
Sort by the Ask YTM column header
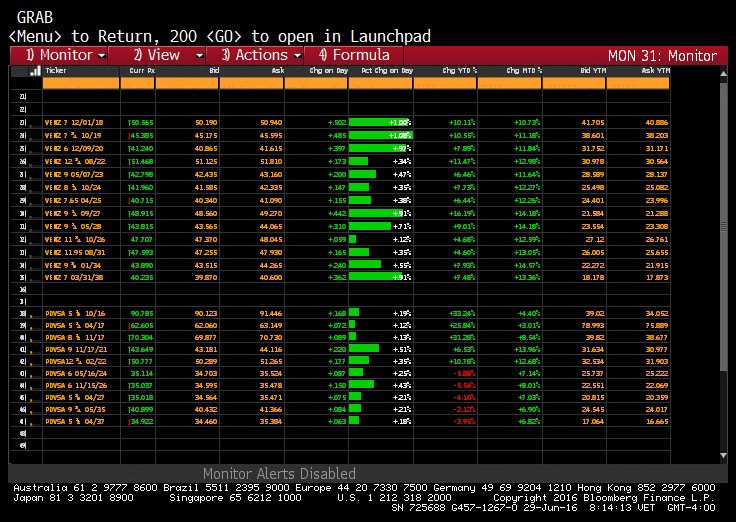[x=655, y=71]
